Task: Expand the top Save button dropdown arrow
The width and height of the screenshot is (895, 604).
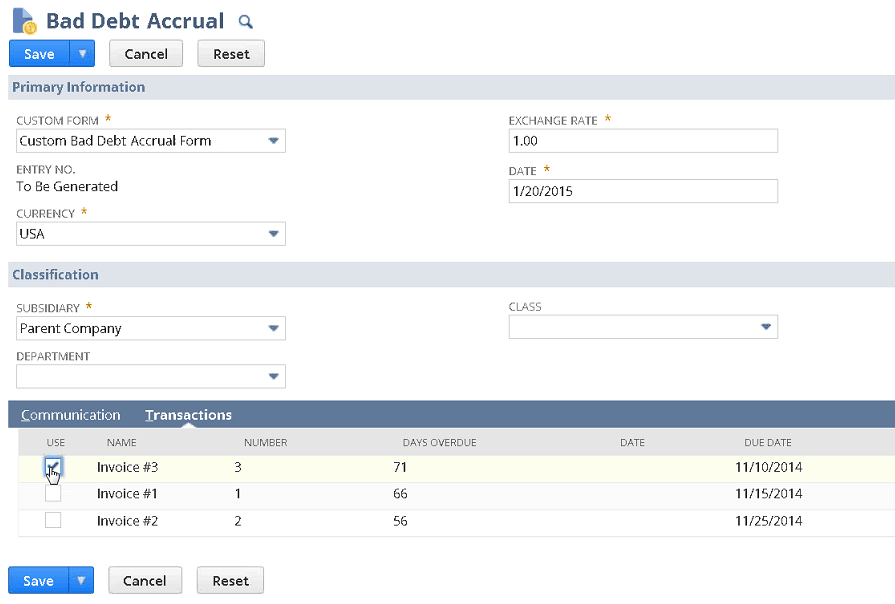Action: pyautogui.click(x=82, y=54)
